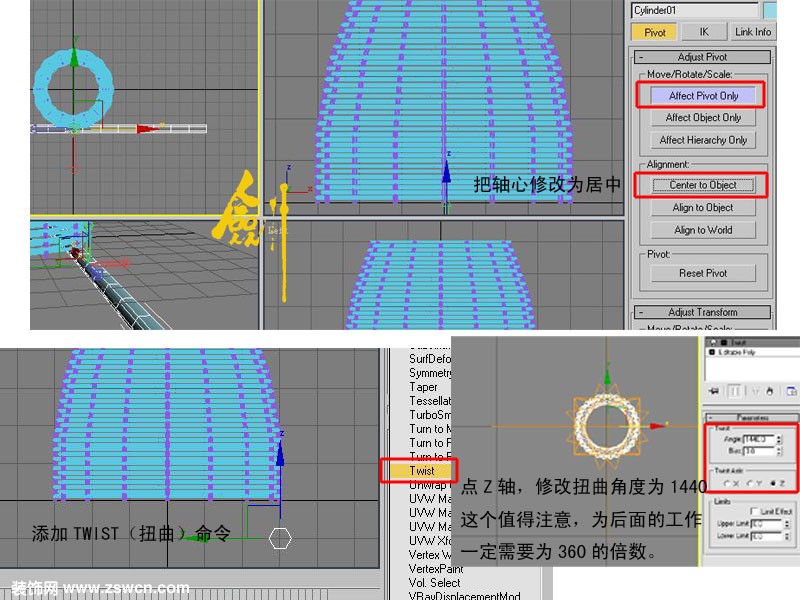Collapse the Adjust Transform rollout
Viewport: 800px width, 600px height.
pyautogui.click(x=702, y=312)
